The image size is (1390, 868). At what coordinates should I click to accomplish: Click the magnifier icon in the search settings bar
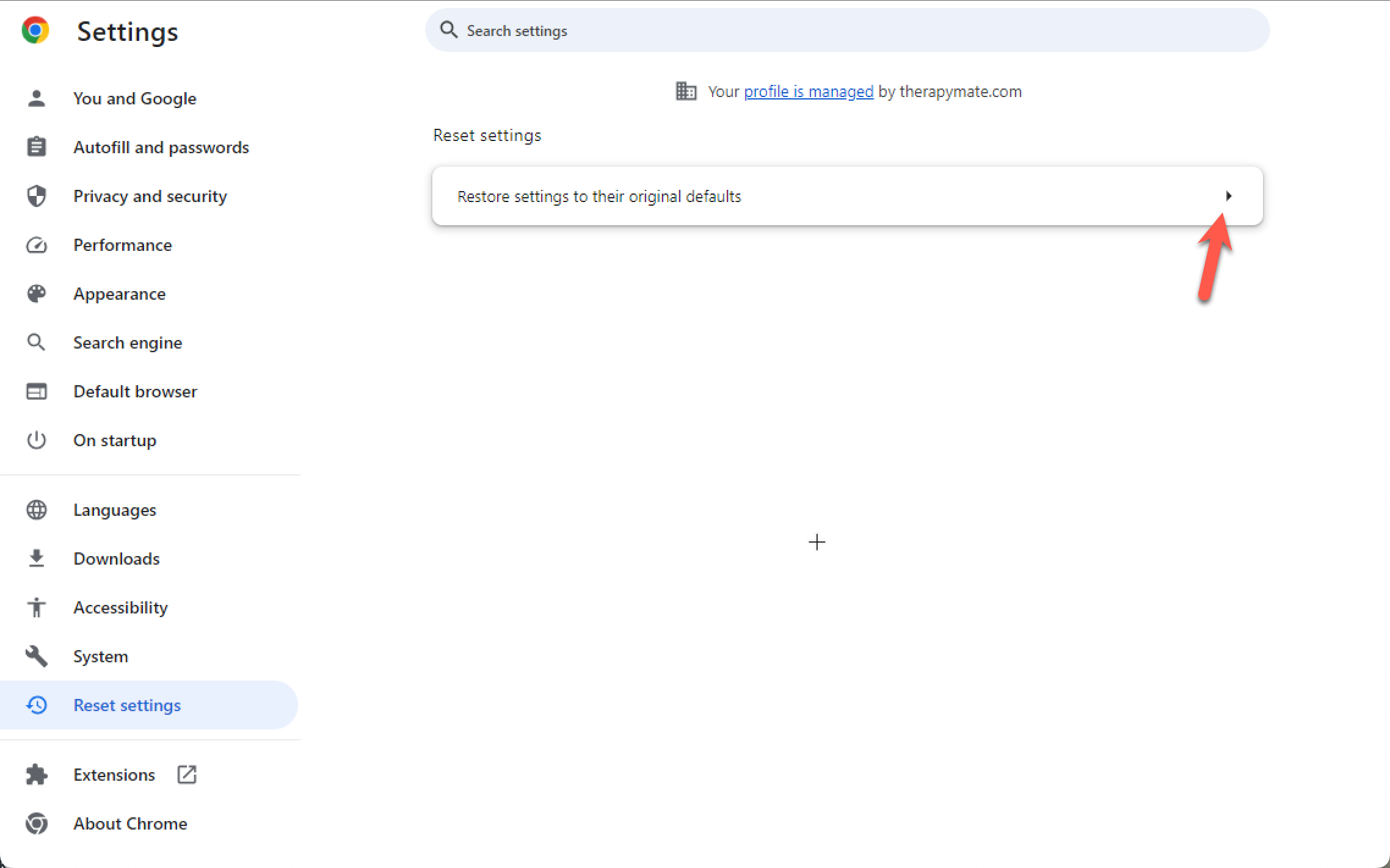[x=449, y=30]
